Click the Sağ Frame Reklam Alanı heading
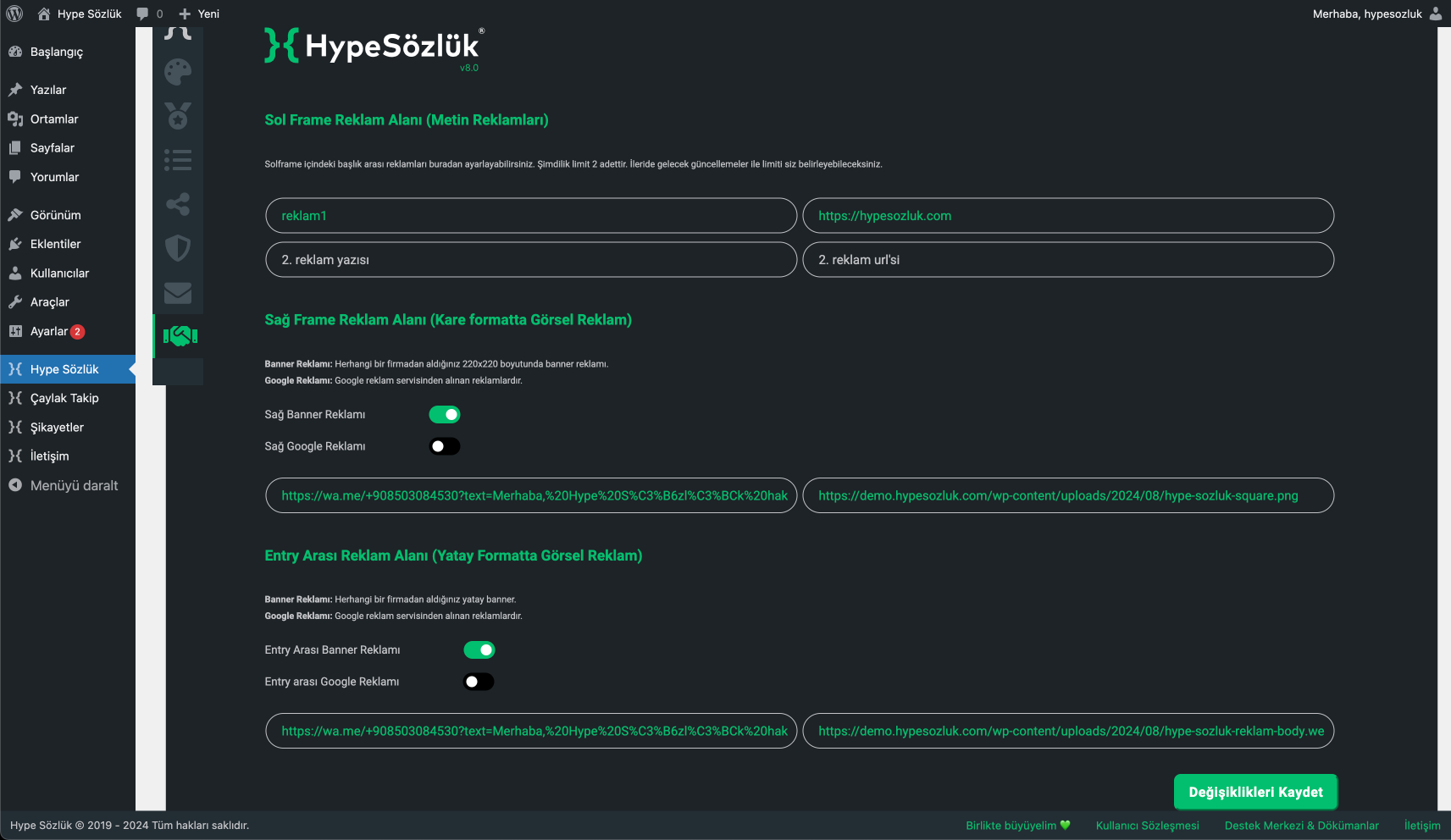Image resolution: width=1451 pixels, height=840 pixels. point(448,320)
